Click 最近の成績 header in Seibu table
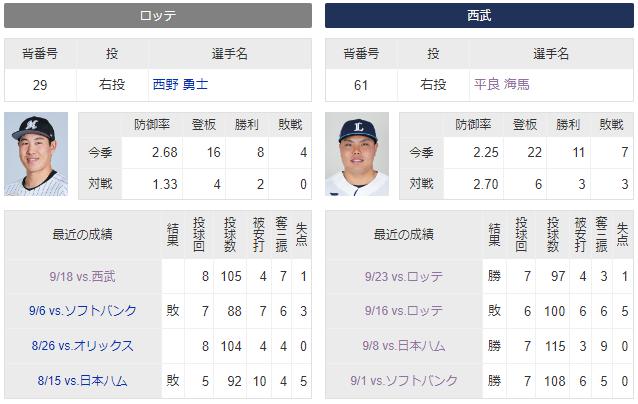 click(404, 234)
